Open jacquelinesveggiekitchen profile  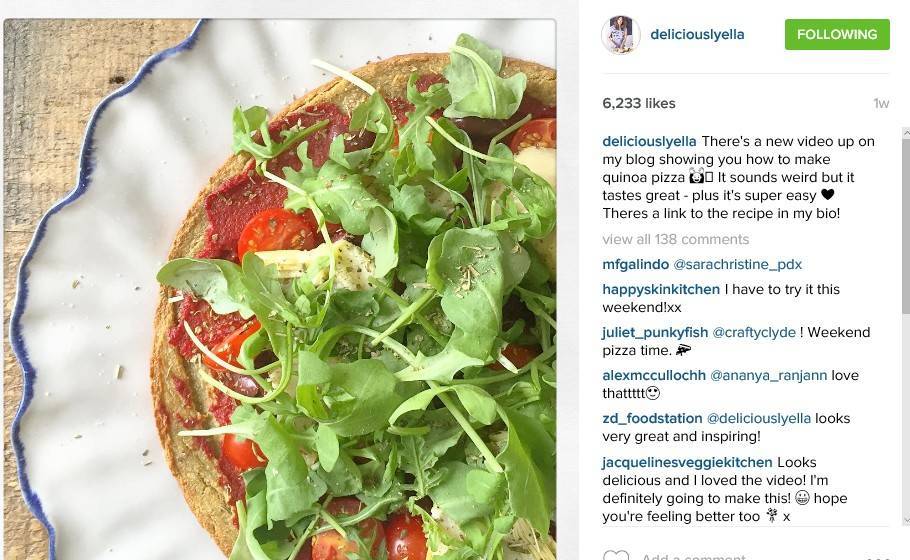point(687,463)
